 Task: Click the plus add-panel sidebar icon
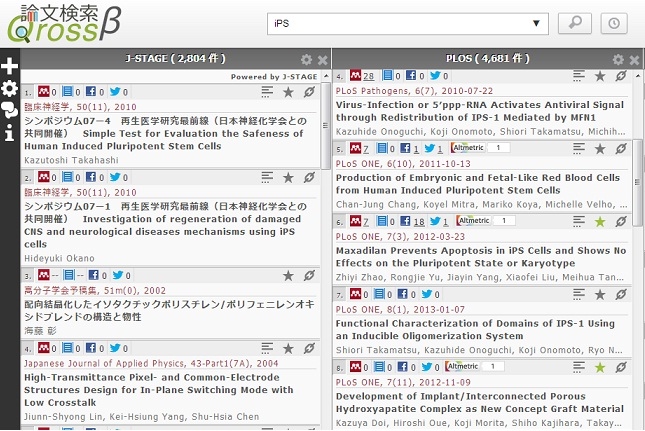click(x=9, y=66)
